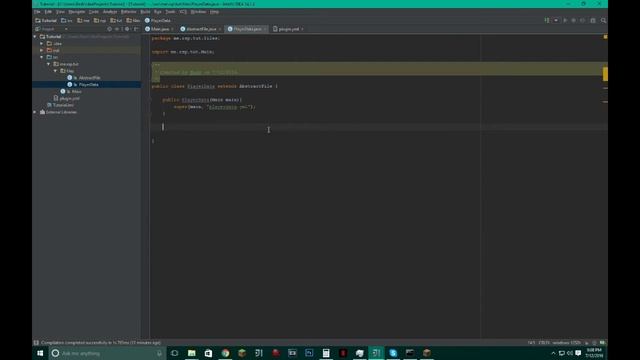
Task: Click the IntelliJ IDEA taskbar icon
Action: pyautogui.click(x=376, y=353)
